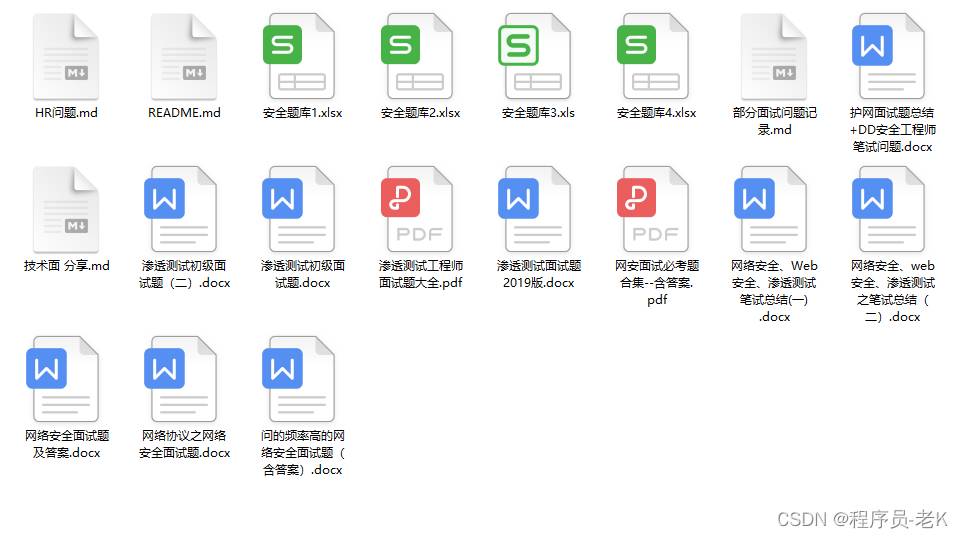The height and width of the screenshot is (538, 963).
Task: Click the 护网面试题总结+DD安全工程师 docx icon
Action: pyautogui.click(x=889, y=57)
